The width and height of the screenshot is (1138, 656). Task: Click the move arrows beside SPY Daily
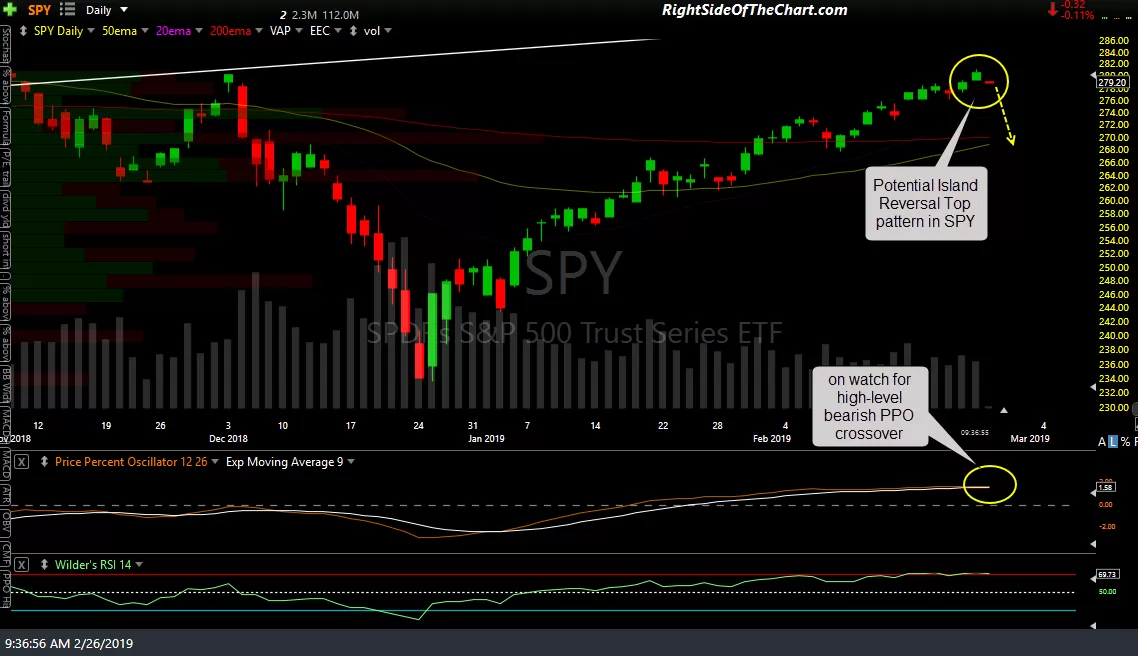coord(24,30)
